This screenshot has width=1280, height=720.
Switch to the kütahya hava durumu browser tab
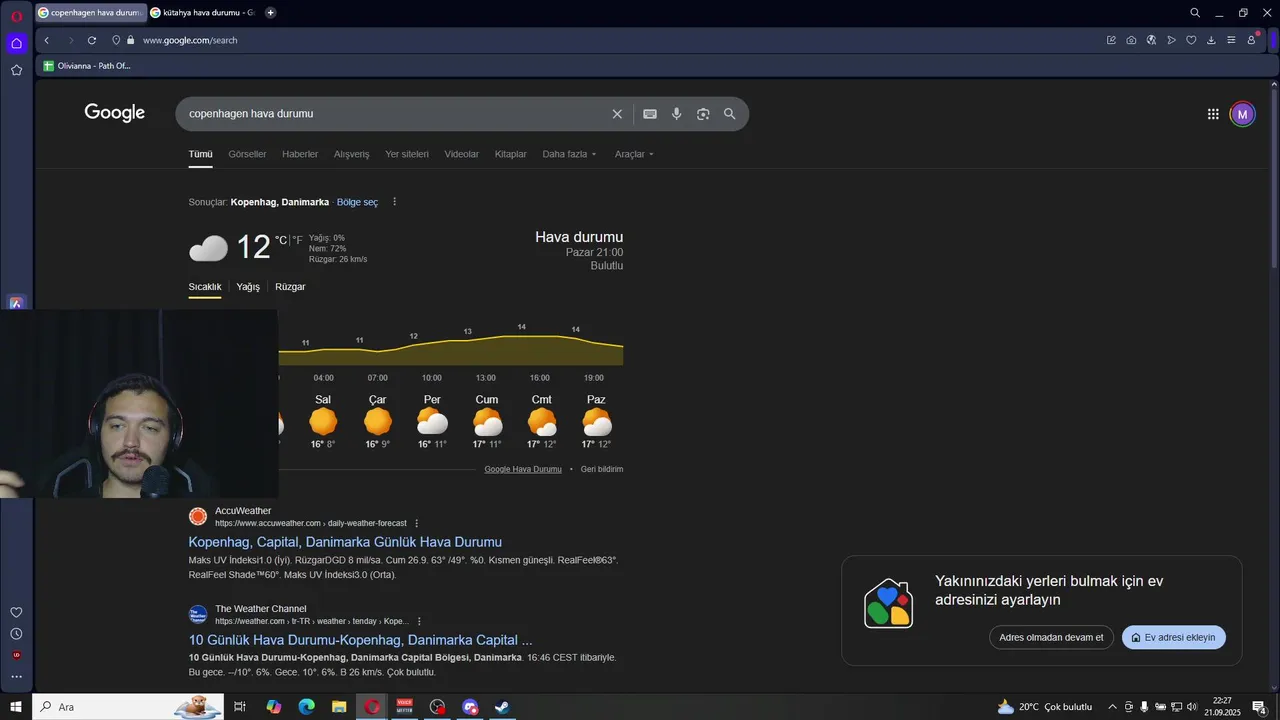[x=203, y=13]
